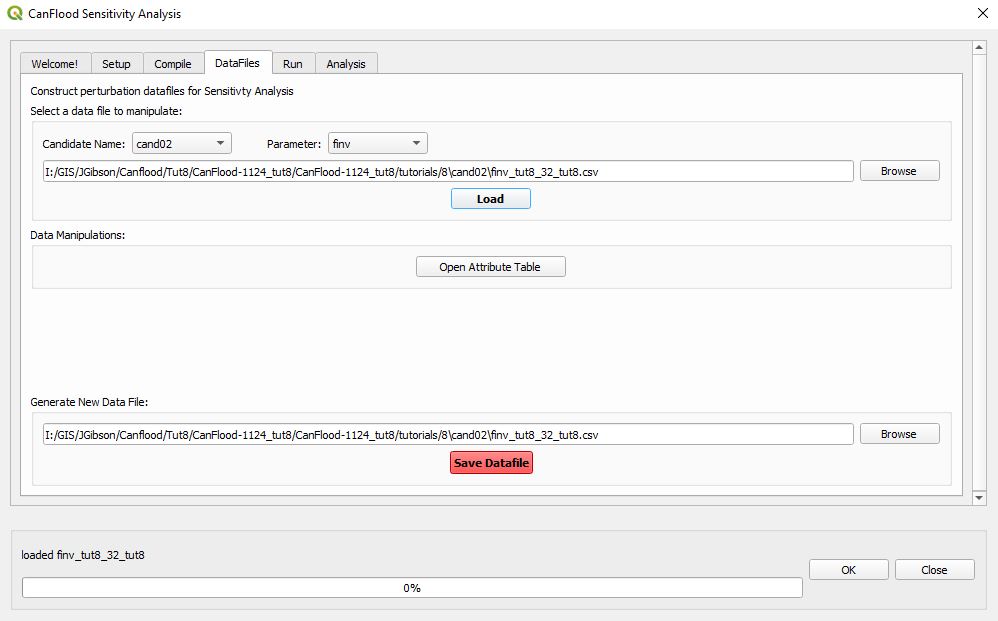This screenshot has width=998, height=621.
Task: Click the scrollbar up arrow
Action: click(980, 48)
